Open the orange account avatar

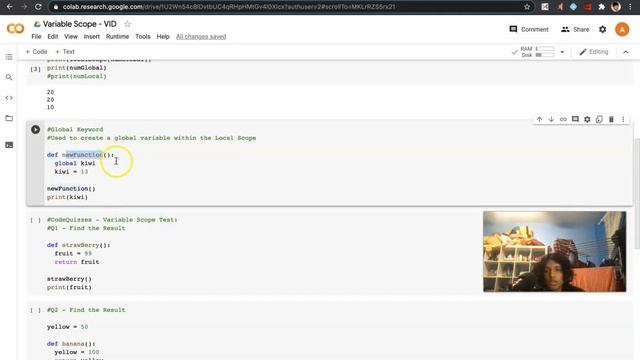622,29
